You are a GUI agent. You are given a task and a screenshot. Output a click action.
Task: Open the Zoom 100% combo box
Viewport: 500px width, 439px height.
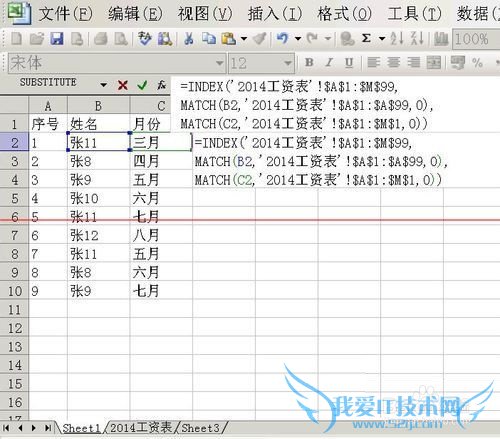[476, 39]
